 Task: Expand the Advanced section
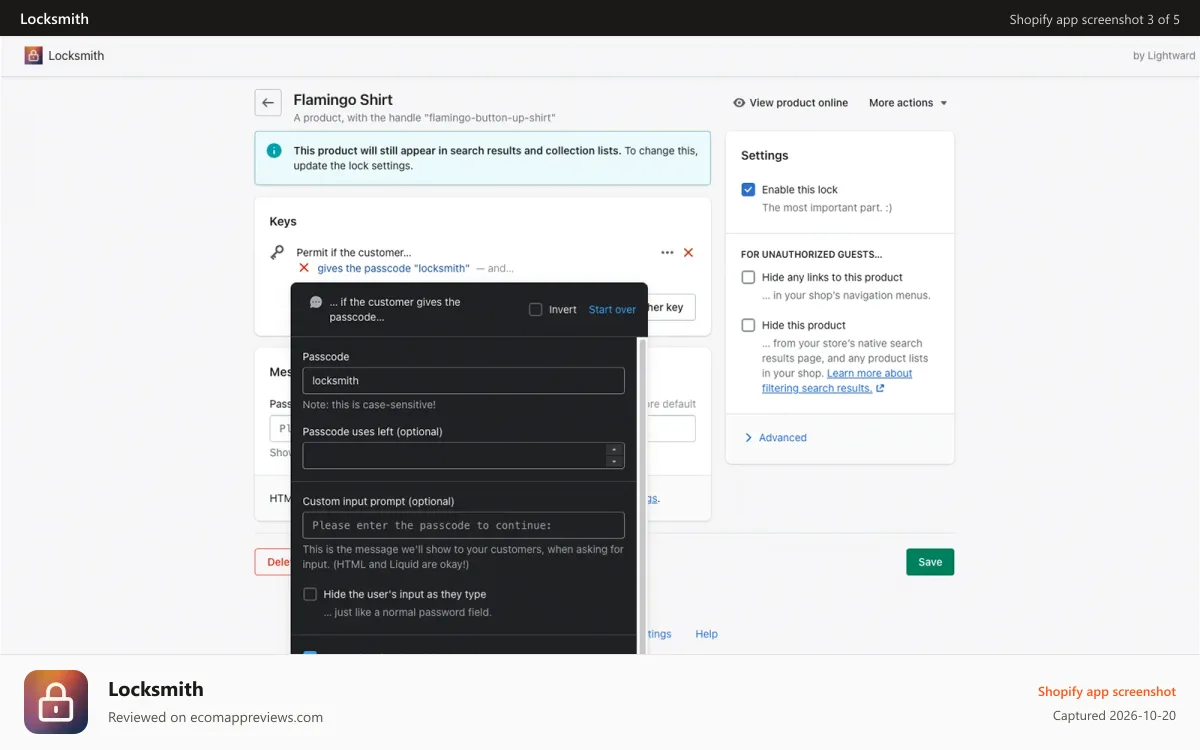776,438
